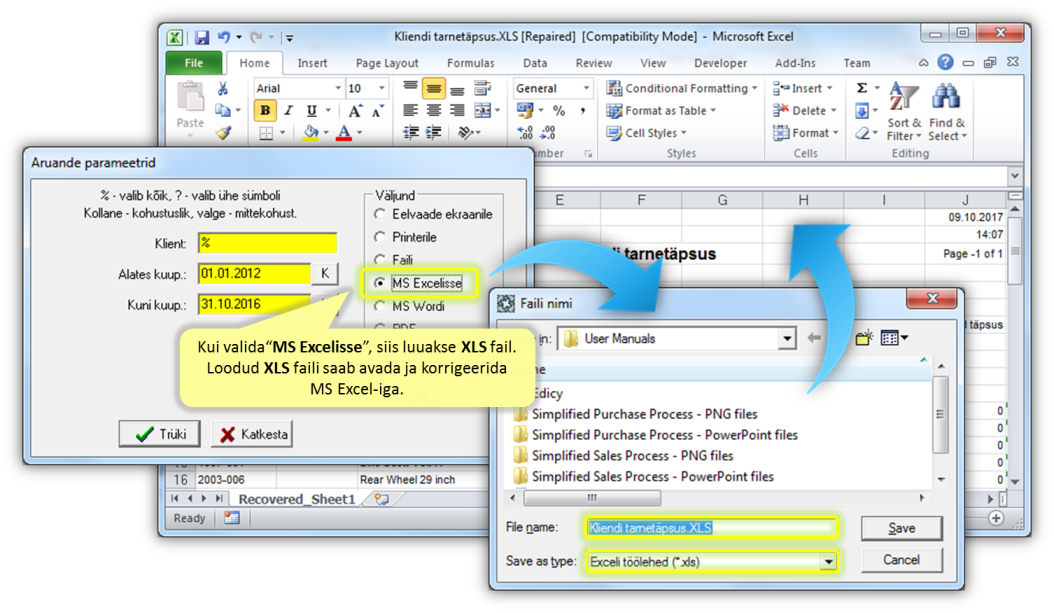Screen dimensions: 1054x613
Task: Select the Recovered_Sheet1 sheet tab
Action: click(x=296, y=499)
